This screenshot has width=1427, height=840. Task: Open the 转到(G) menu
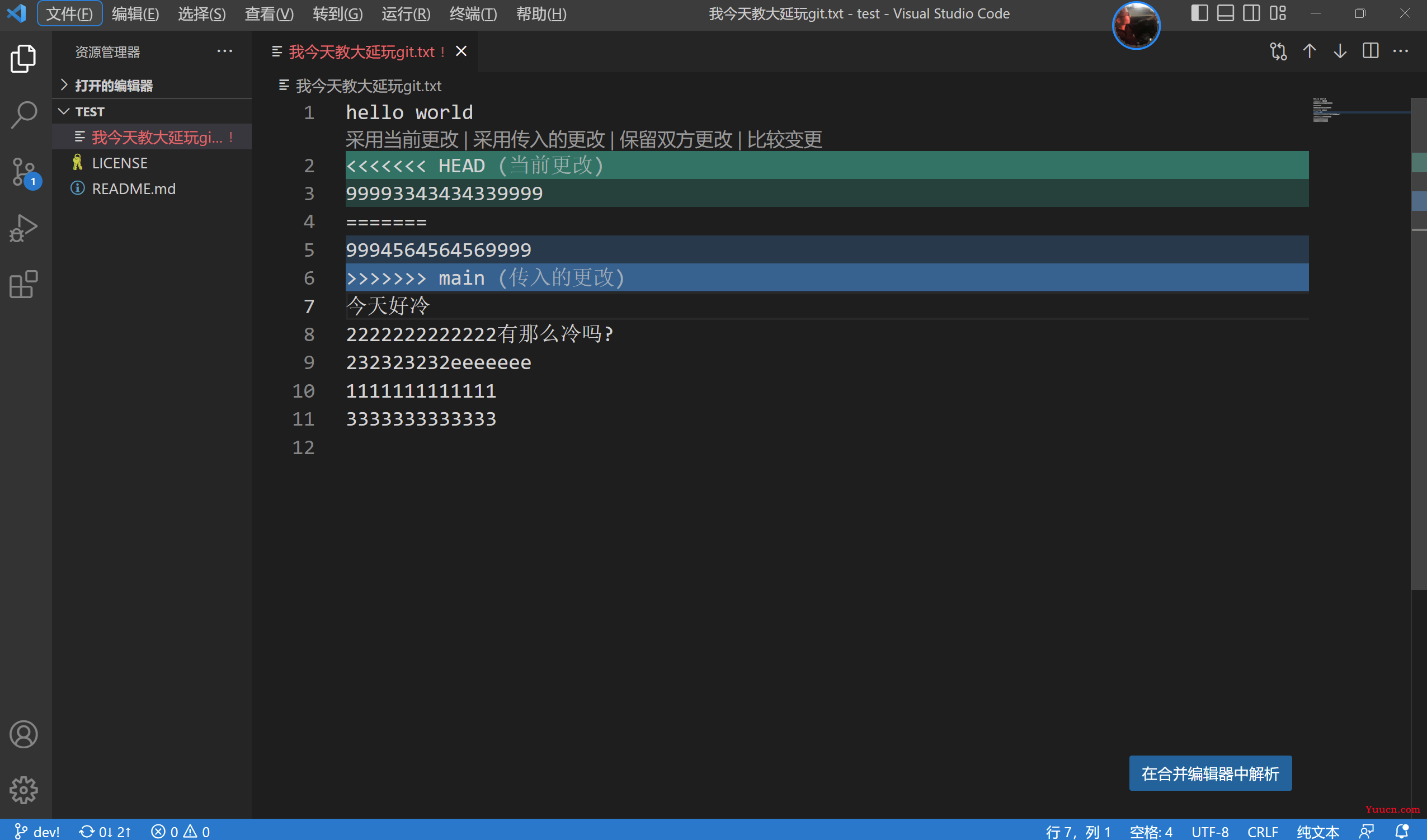coord(337,13)
